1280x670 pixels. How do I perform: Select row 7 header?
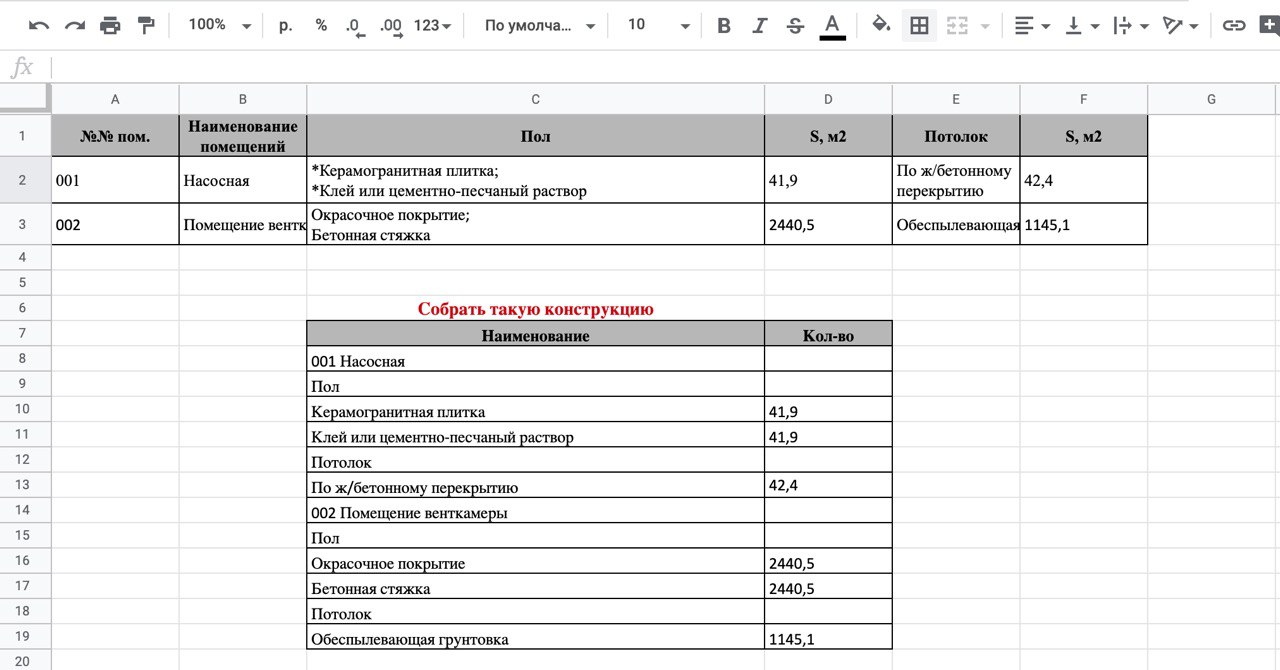coord(25,333)
